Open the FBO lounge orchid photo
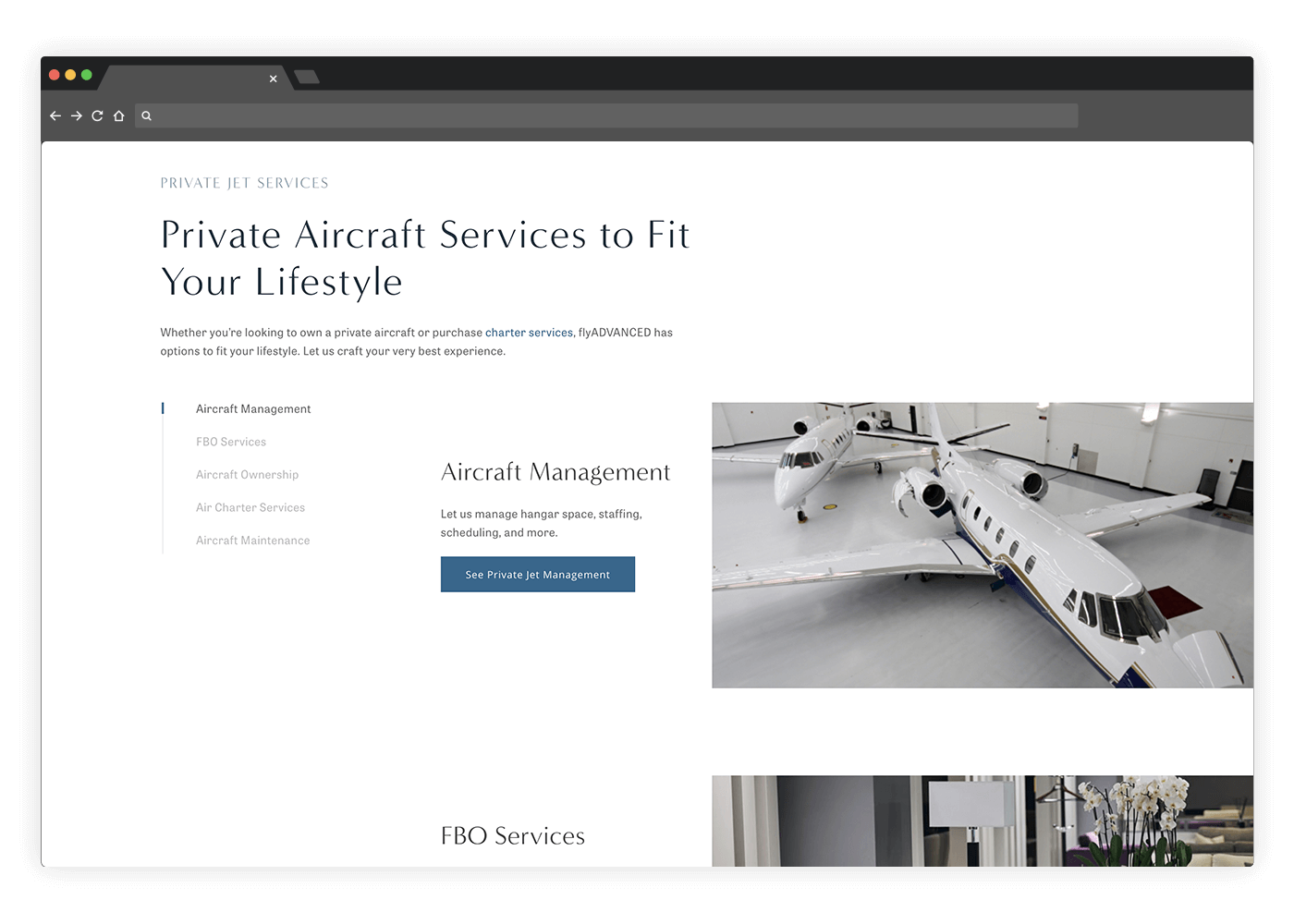 click(983, 821)
